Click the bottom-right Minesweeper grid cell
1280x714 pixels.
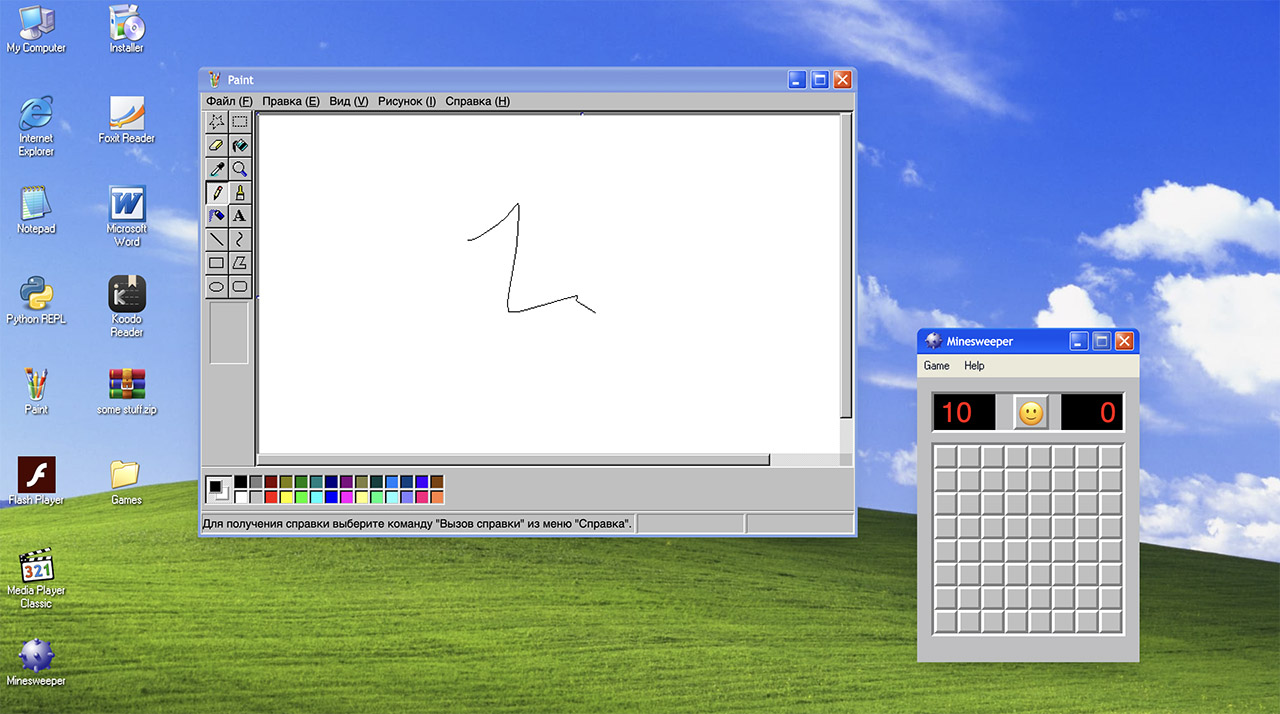[1110, 621]
